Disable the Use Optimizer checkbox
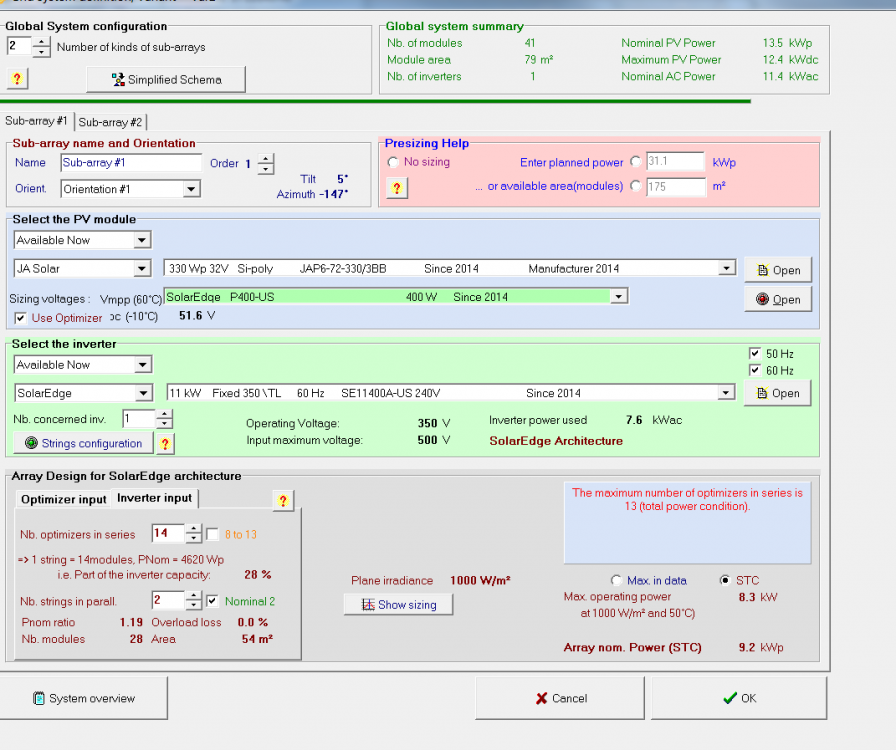This screenshot has height=750, width=896. click(x=22, y=318)
